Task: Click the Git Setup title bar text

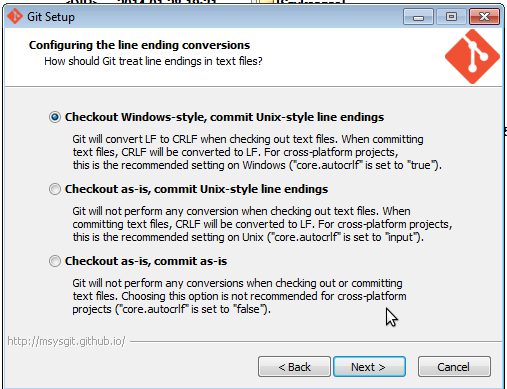Action: (x=51, y=17)
